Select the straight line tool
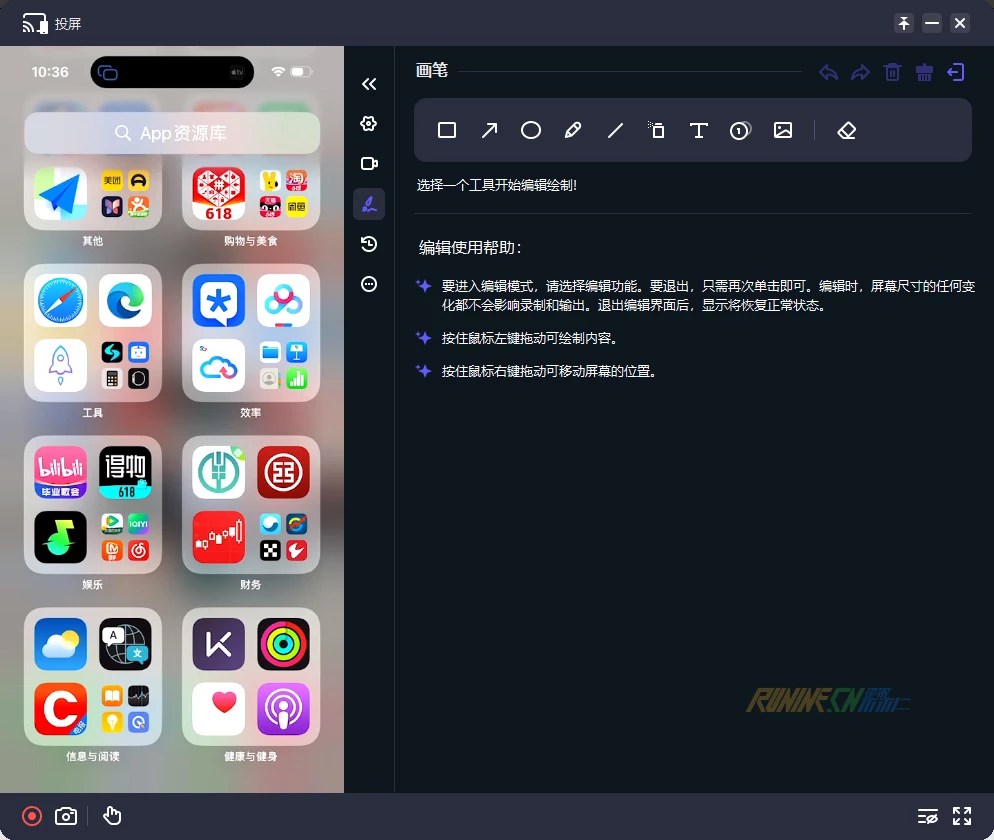The width and height of the screenshot is (994, 840). 615,130
